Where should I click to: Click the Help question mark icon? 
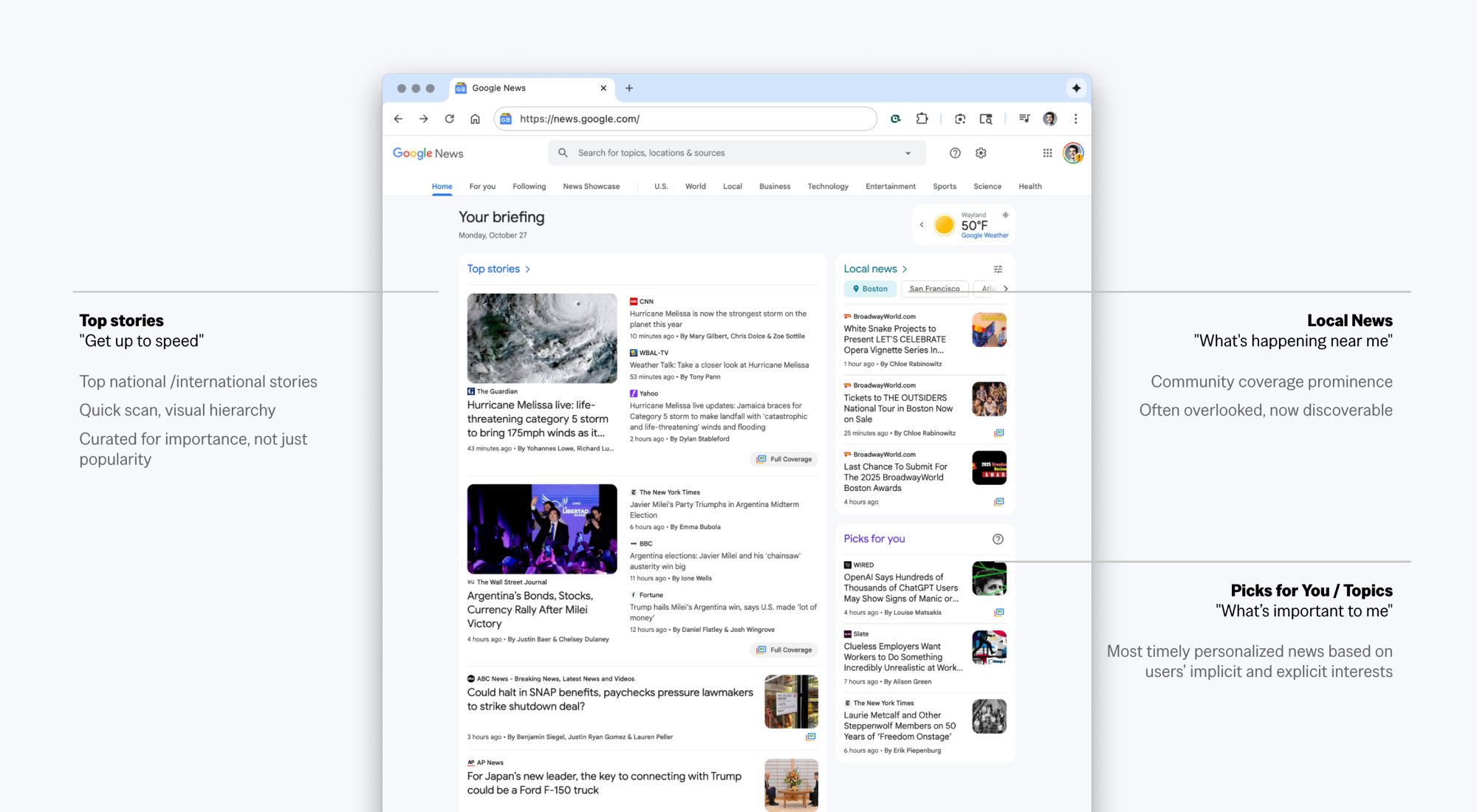pyautogui.click(x=955, y=153)
